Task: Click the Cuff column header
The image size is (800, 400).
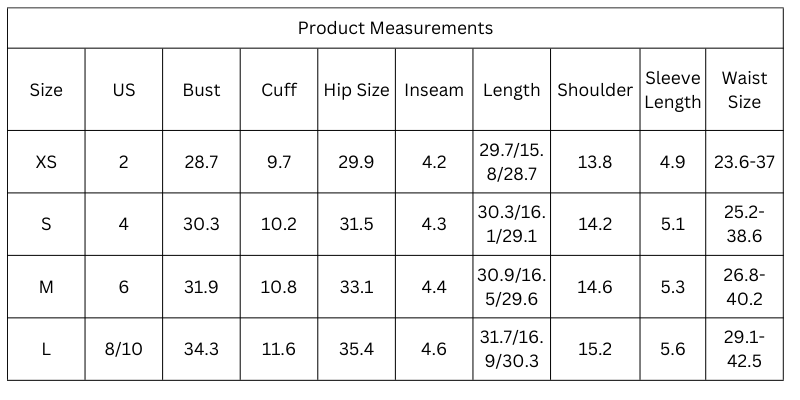Action: tap(279, 90)
